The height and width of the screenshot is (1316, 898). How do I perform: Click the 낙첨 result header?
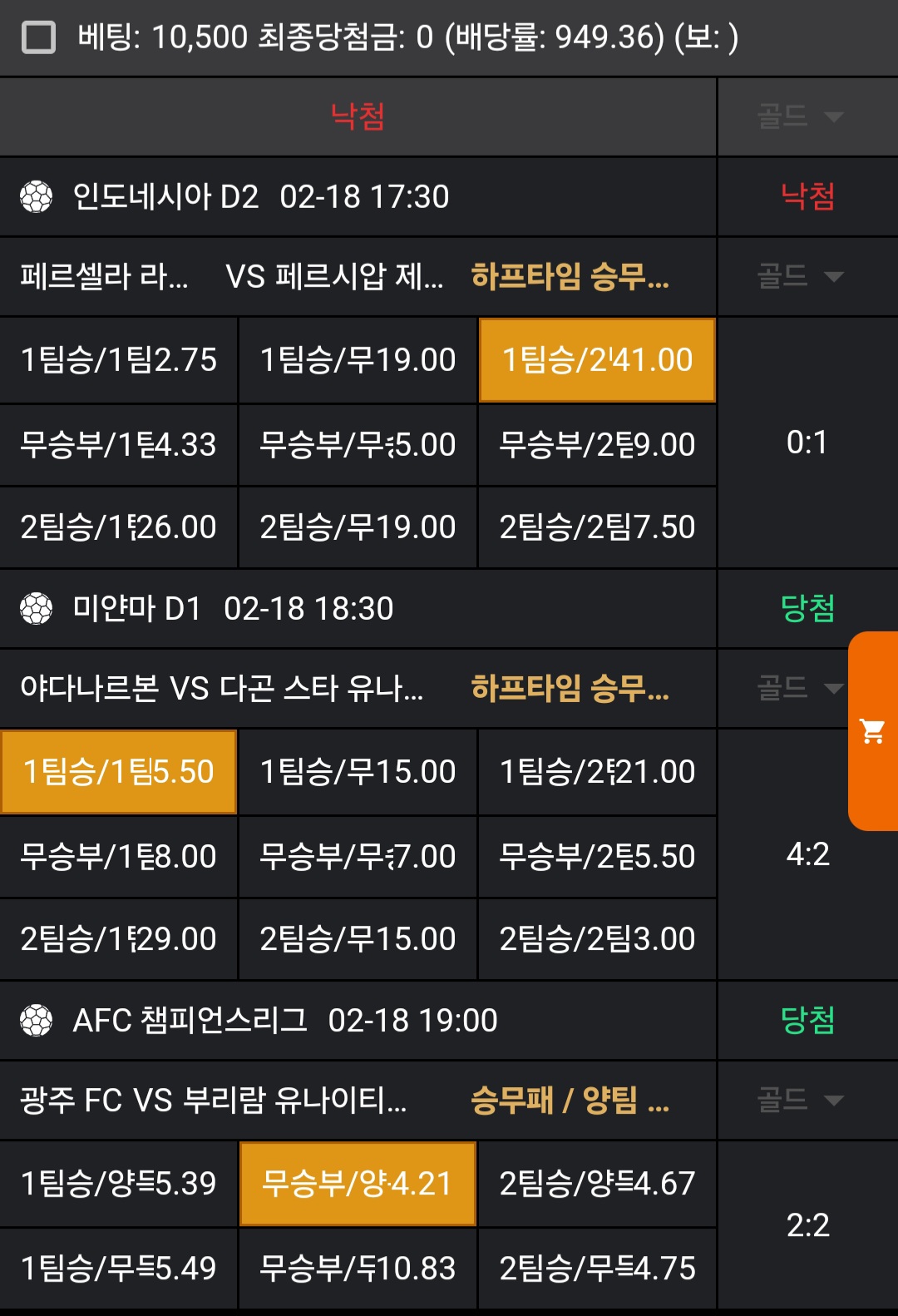click(x=358, y=116)
